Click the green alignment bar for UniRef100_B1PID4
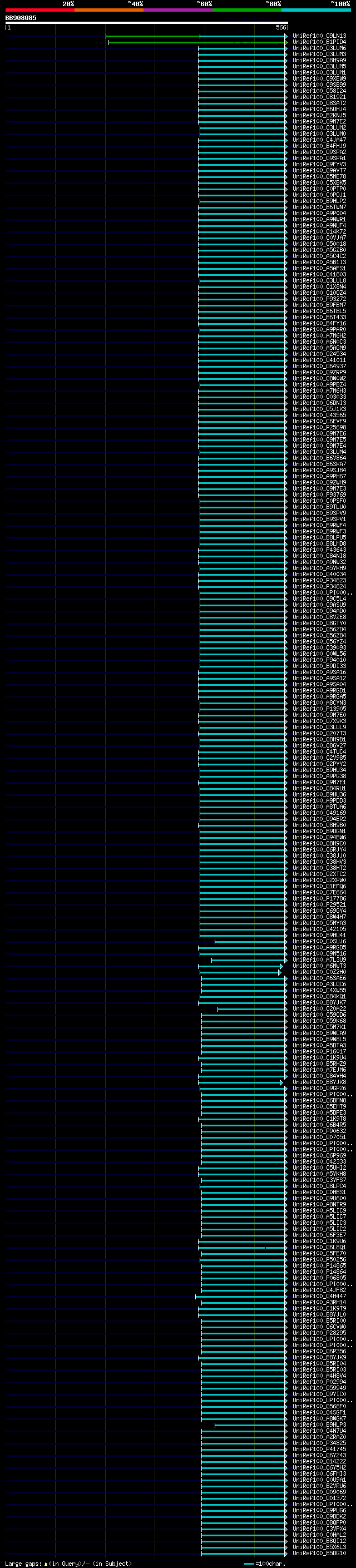 (198, 42)
